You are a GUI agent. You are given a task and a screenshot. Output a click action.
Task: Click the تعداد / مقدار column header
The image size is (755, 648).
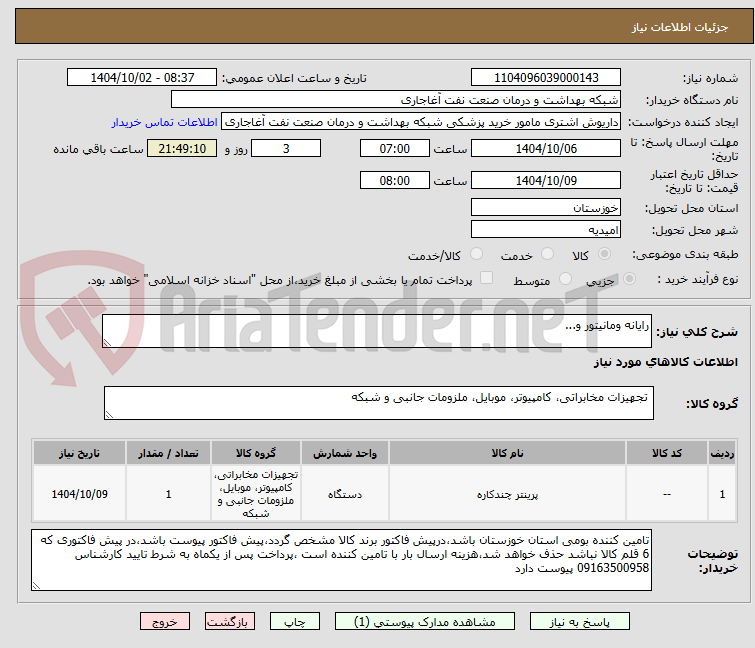click(168, 453)
